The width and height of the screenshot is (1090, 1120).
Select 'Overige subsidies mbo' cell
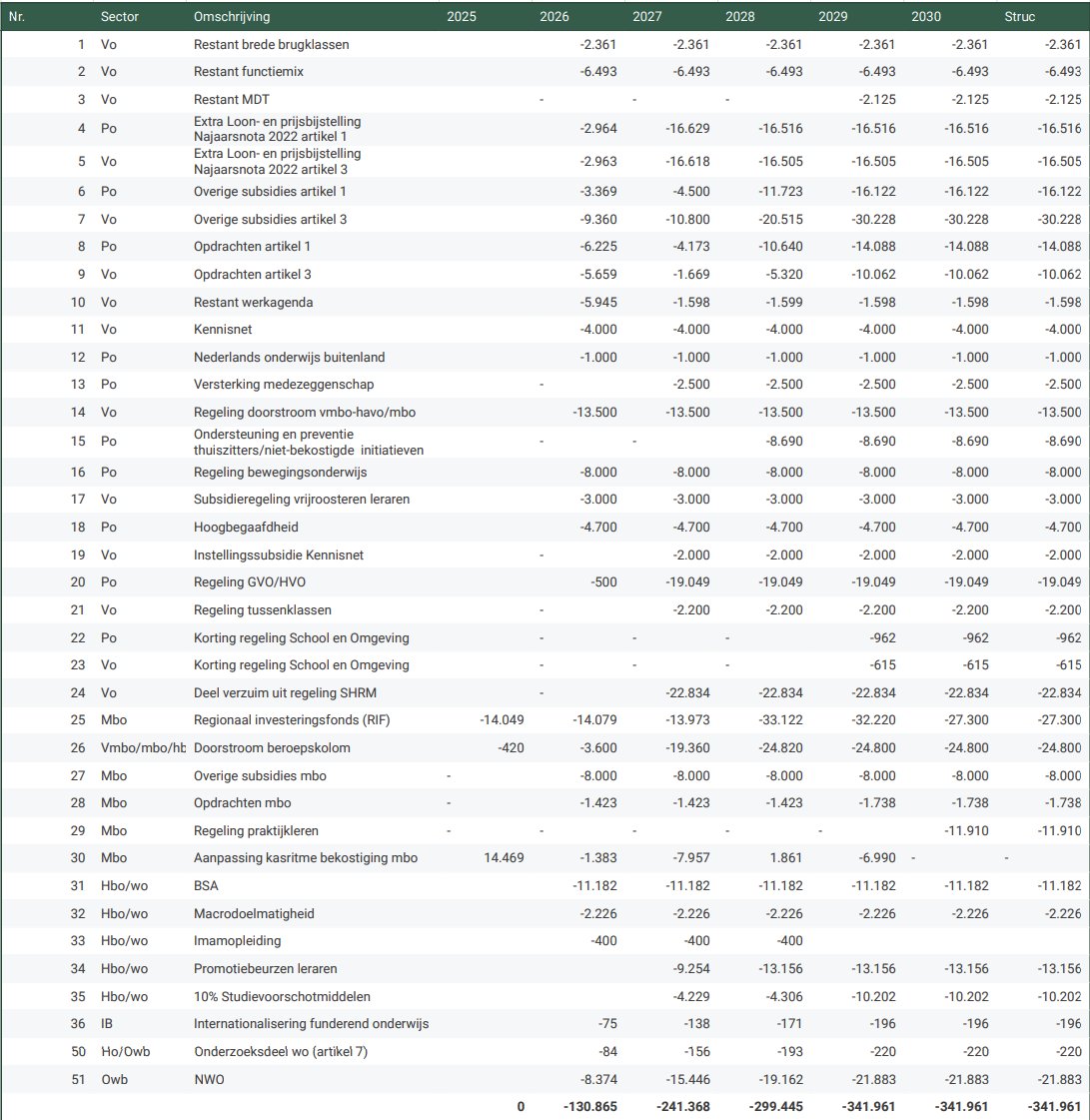pos(260,775)
